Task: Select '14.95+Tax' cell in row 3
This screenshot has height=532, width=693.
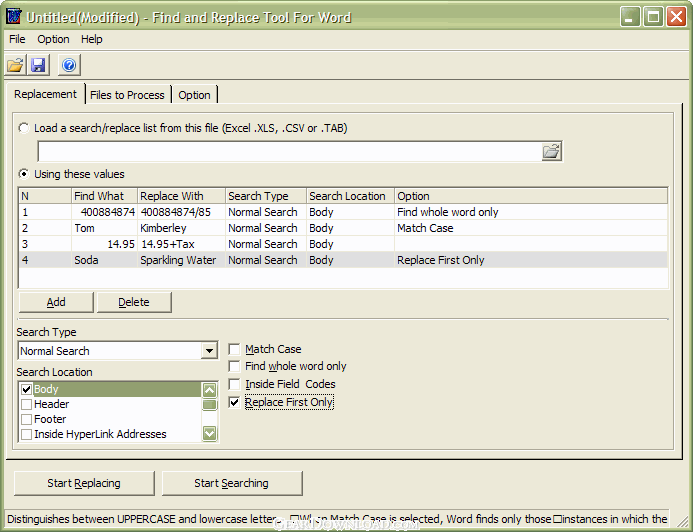Action: point(182,244)
